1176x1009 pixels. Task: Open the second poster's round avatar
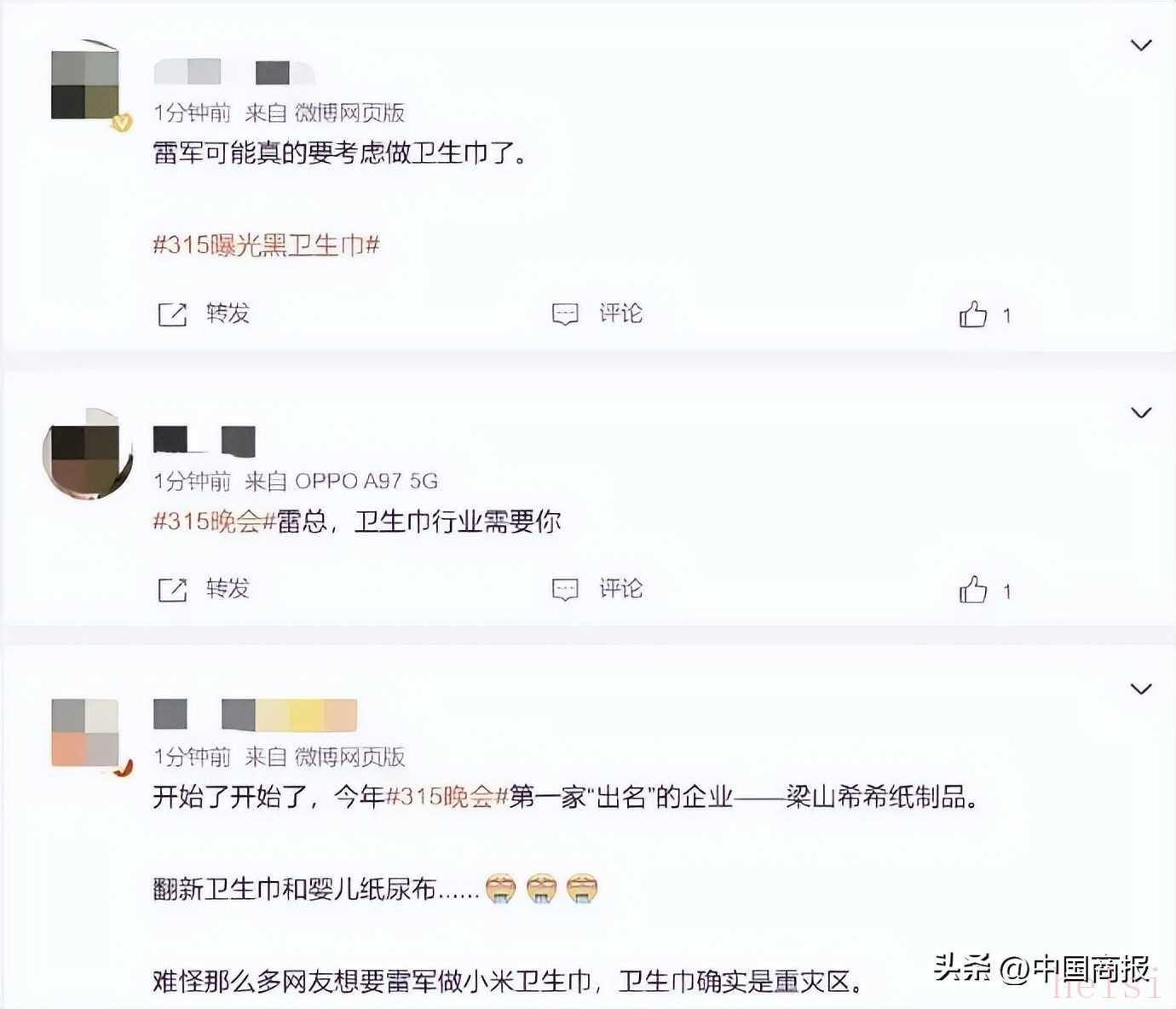point(88,453)
